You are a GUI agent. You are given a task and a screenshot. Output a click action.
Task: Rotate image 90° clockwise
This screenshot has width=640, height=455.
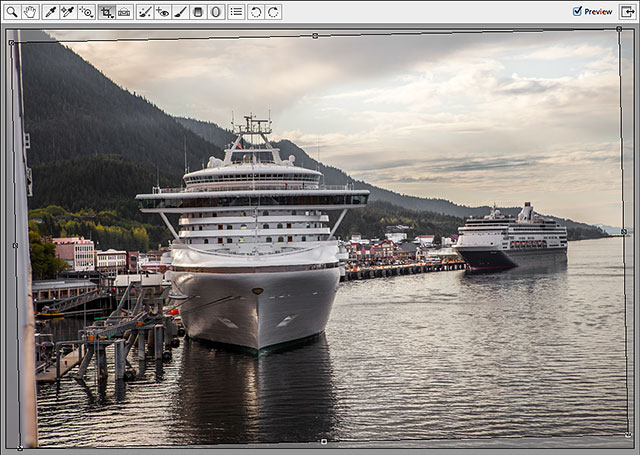tap(273, 12)
